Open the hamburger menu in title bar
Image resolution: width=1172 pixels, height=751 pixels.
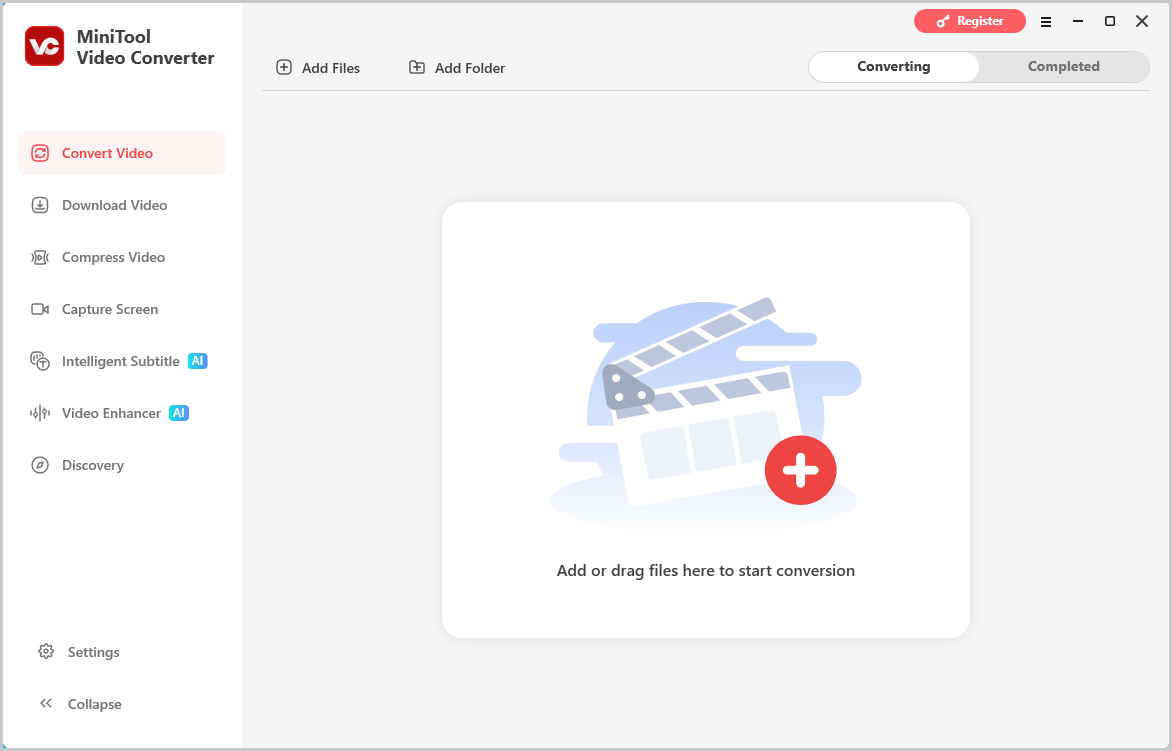1046,22
